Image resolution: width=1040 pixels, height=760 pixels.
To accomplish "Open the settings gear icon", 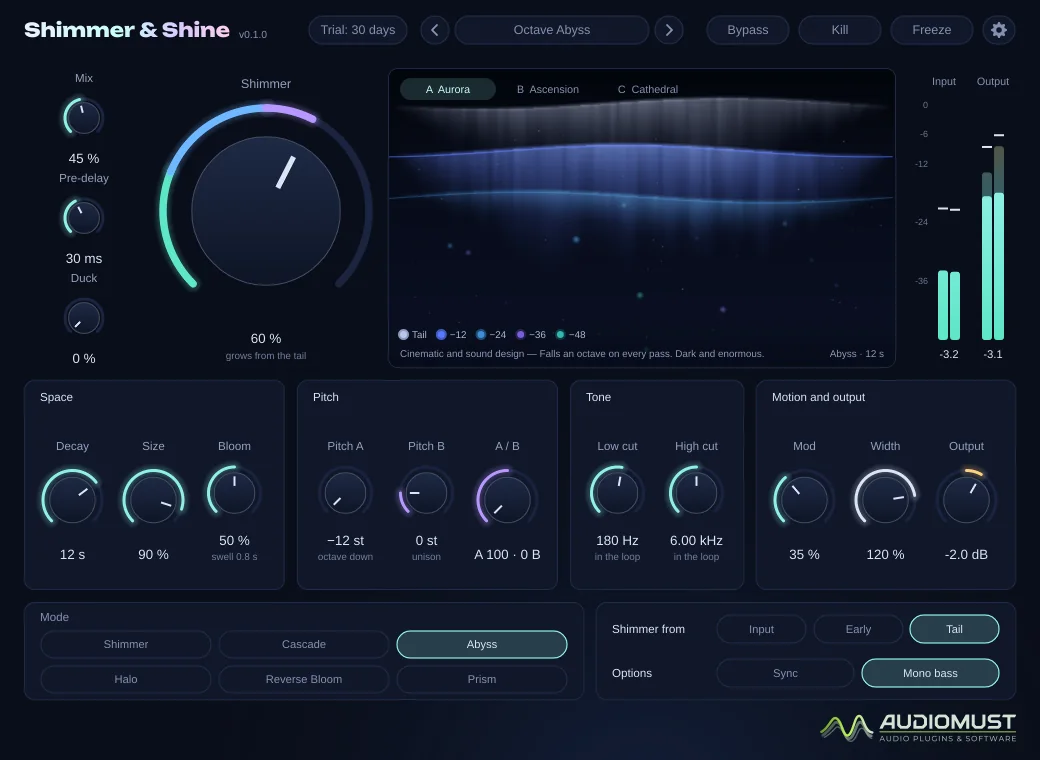I will click(999, 30).
